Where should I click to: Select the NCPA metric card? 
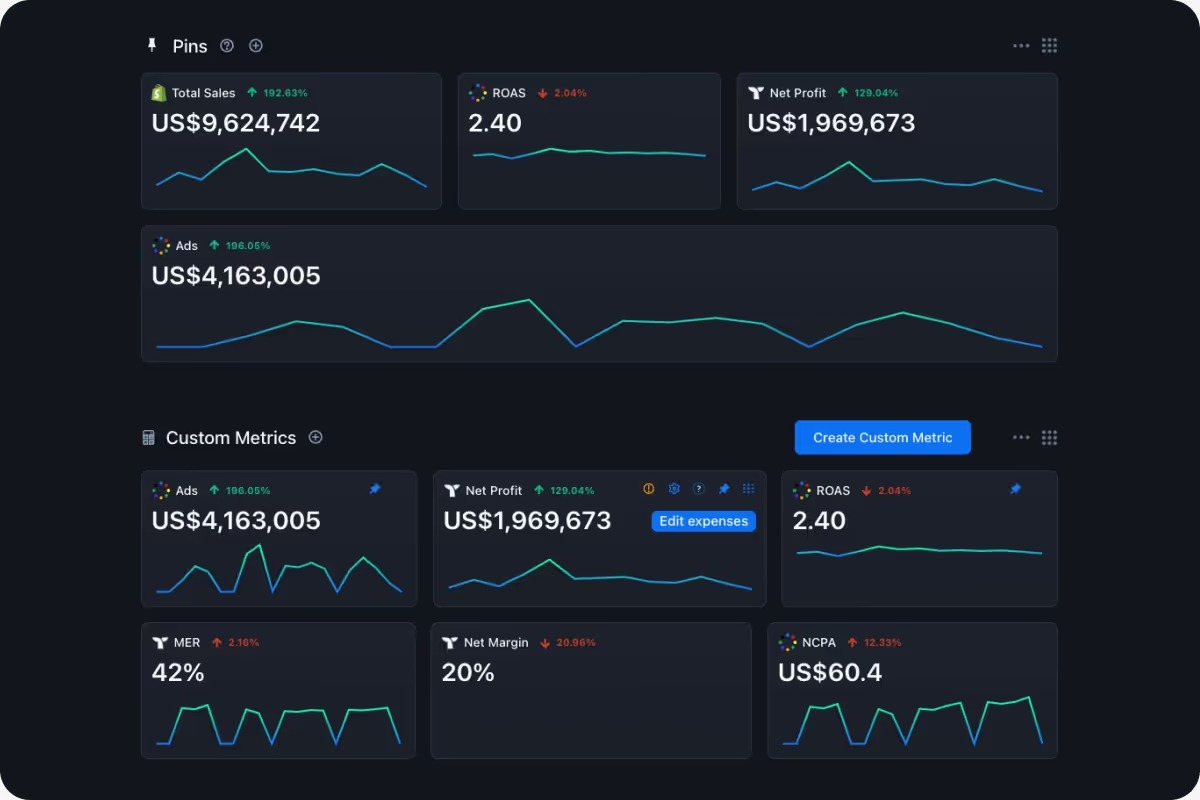point(912,690)
